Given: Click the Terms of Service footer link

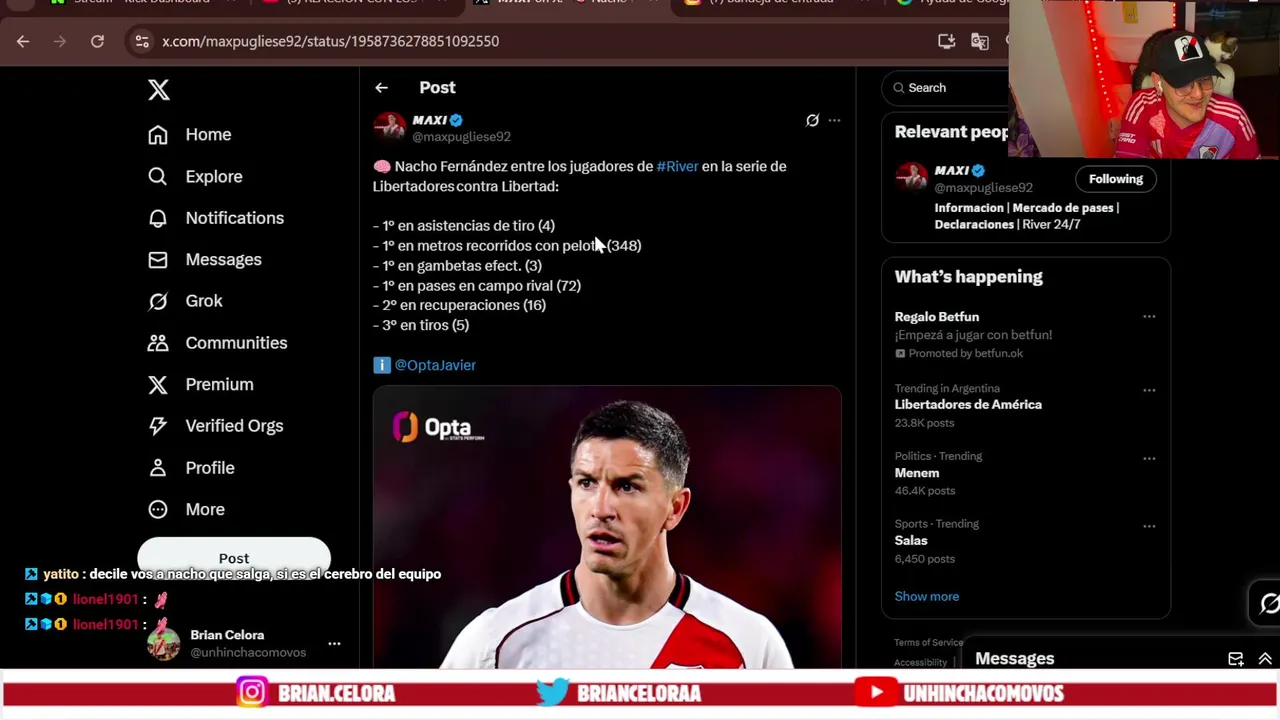Looking at the screenshot, I should click(928, 642).
